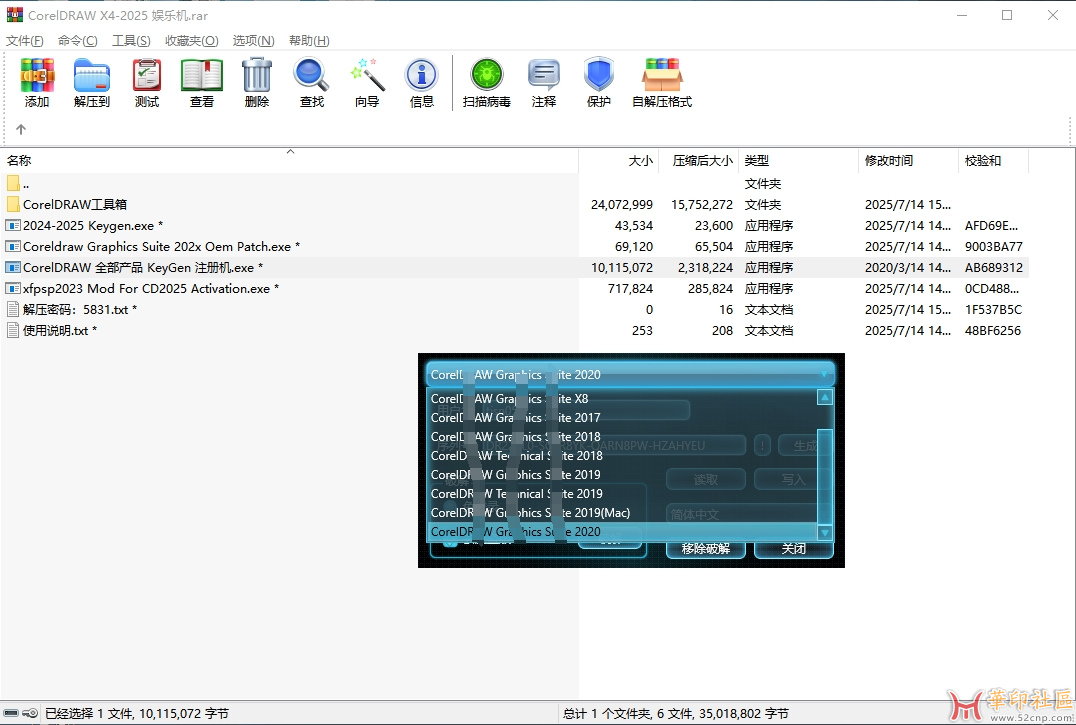Click the WinRAR title bar app icon
The image size is (1076, 725).
point(14,14)
